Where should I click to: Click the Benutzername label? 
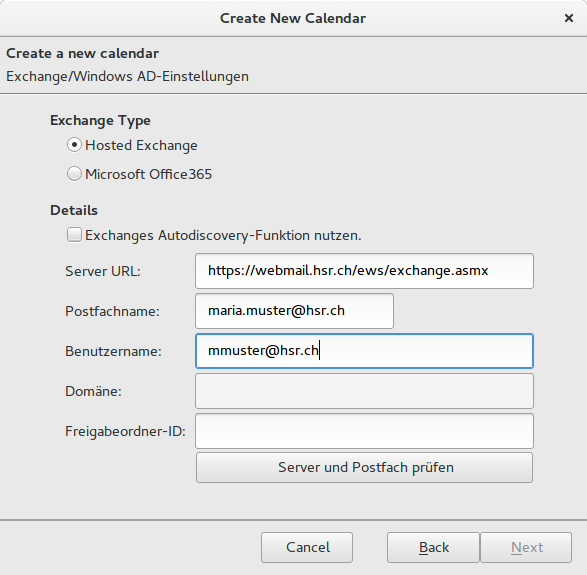point(113,351)
